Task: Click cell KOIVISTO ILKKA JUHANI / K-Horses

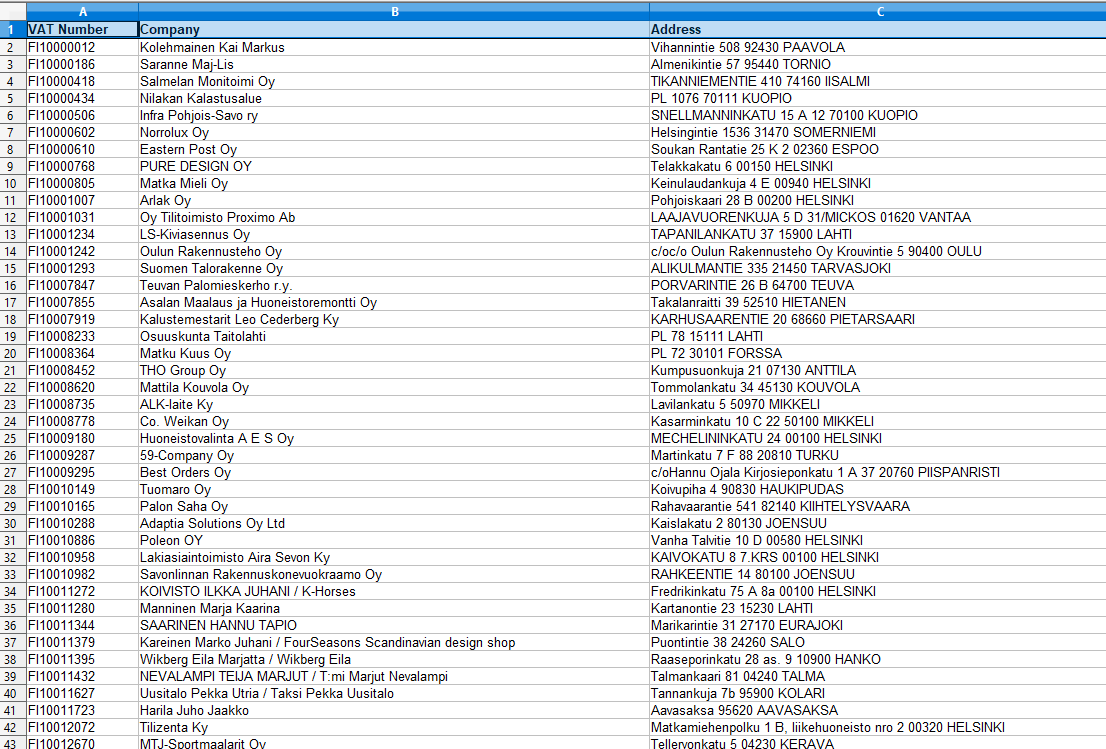Action: coord(394,592)
